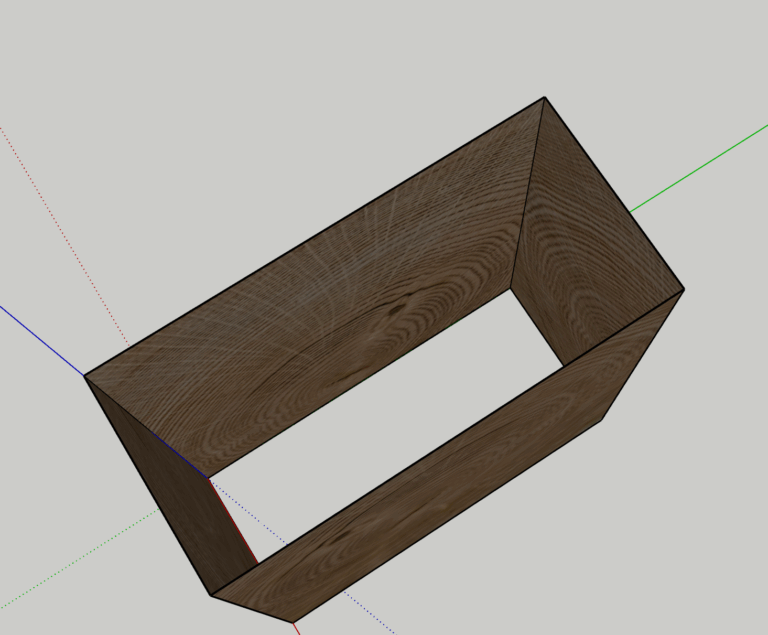The width and height of the screenshot is (768, 635).
Task: Click the dotted red axis line
Action: (x=64, y=235)
